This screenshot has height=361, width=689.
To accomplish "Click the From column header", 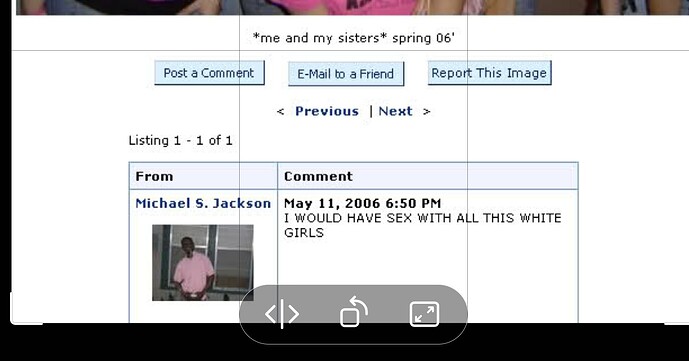I will tap(154, 177).
